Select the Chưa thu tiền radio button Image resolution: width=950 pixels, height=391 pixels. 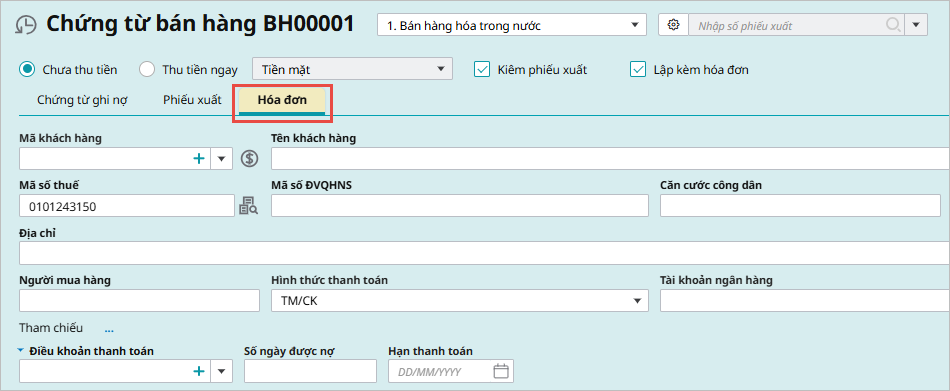(27, 69)
